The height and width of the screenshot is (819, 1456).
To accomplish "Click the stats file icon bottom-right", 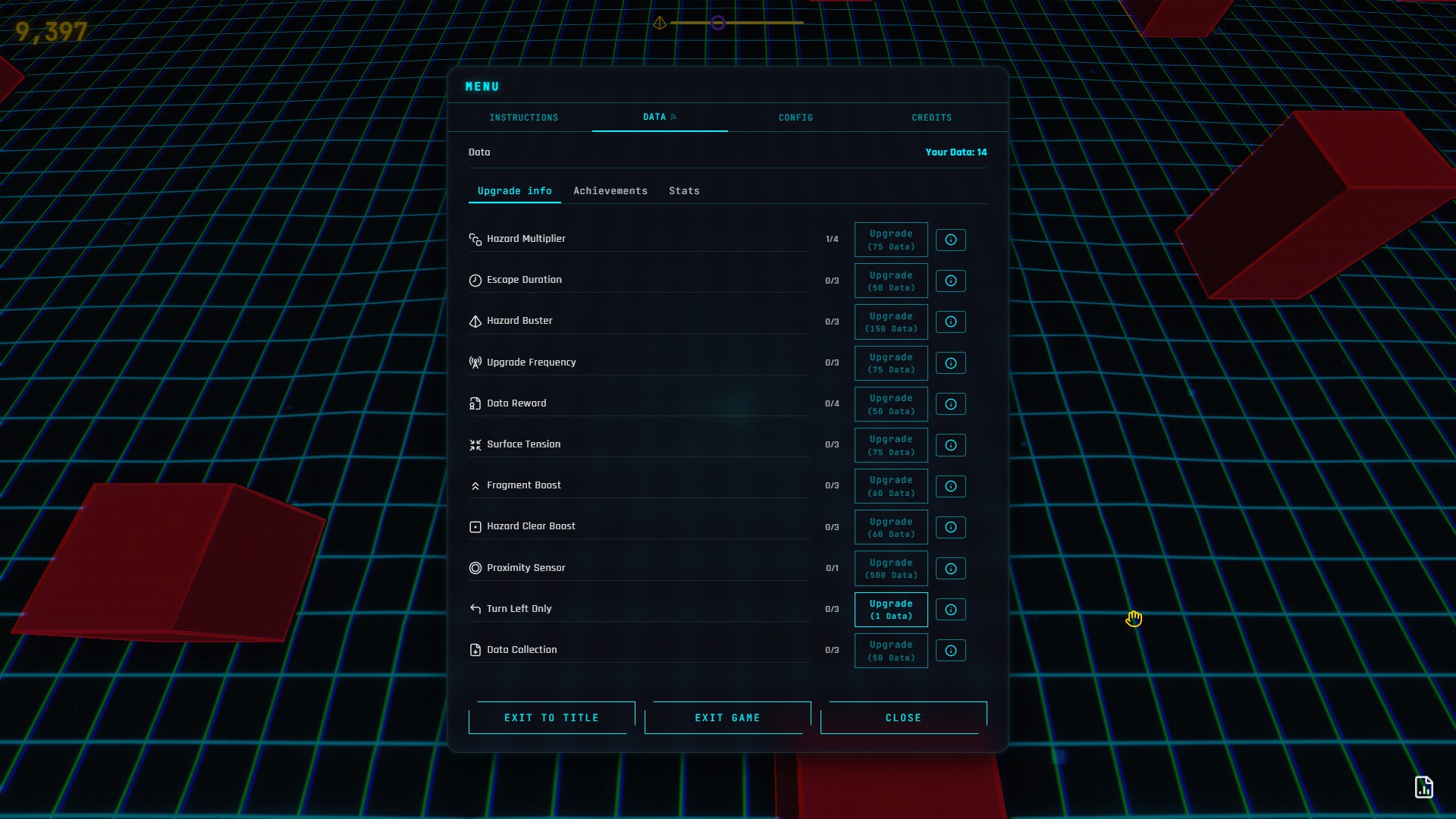I will tap(1423, 787).
